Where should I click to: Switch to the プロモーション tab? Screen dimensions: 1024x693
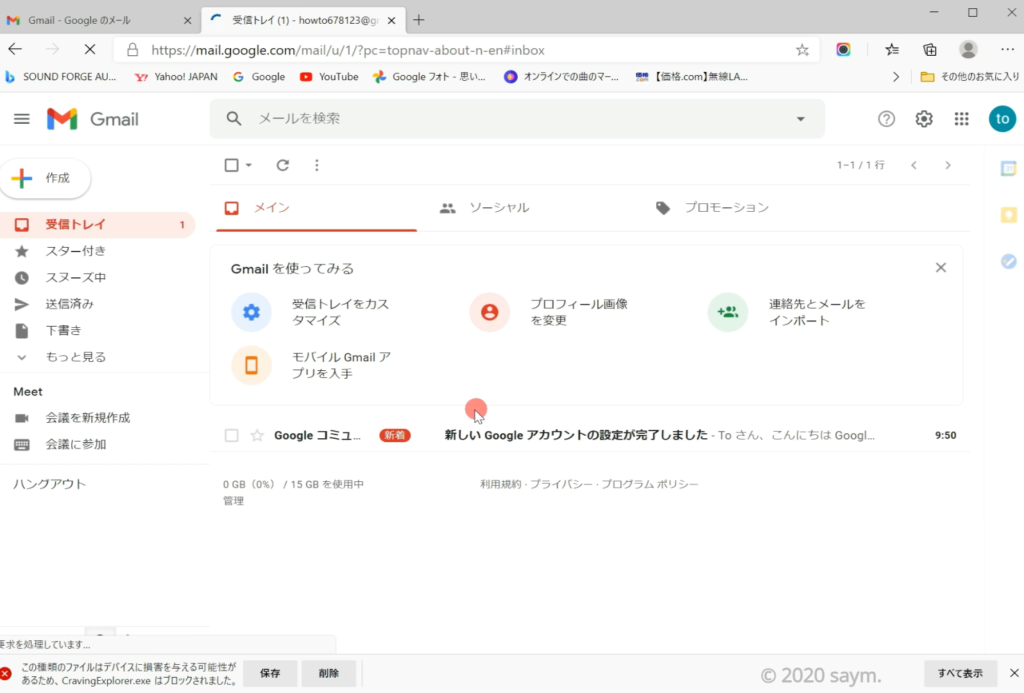726,208
